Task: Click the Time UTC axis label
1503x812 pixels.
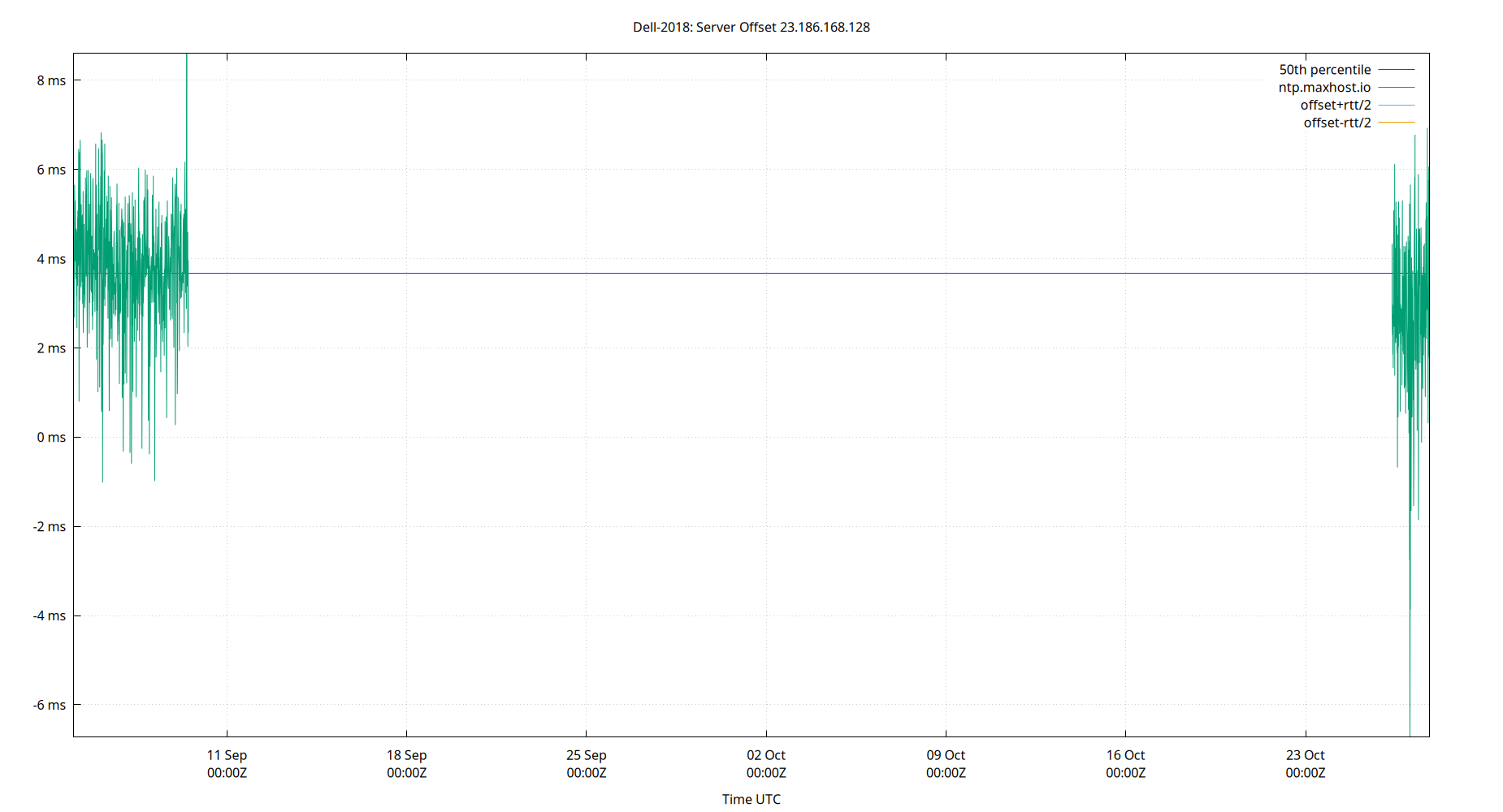Action: tap(750, 799)
